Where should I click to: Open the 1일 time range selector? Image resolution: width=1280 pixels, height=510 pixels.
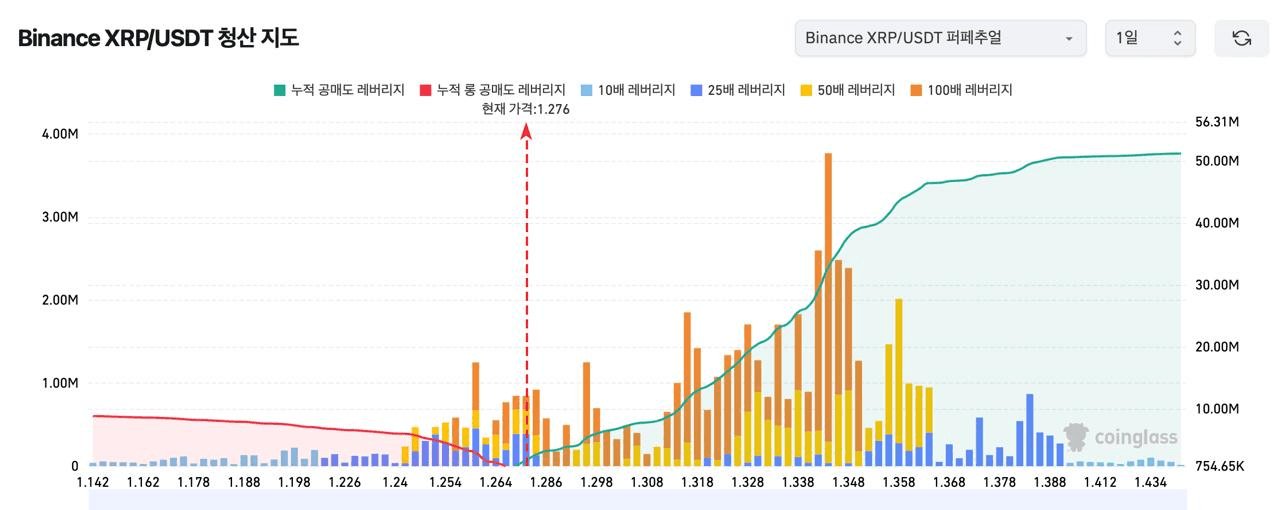[x=1150, y=38]
